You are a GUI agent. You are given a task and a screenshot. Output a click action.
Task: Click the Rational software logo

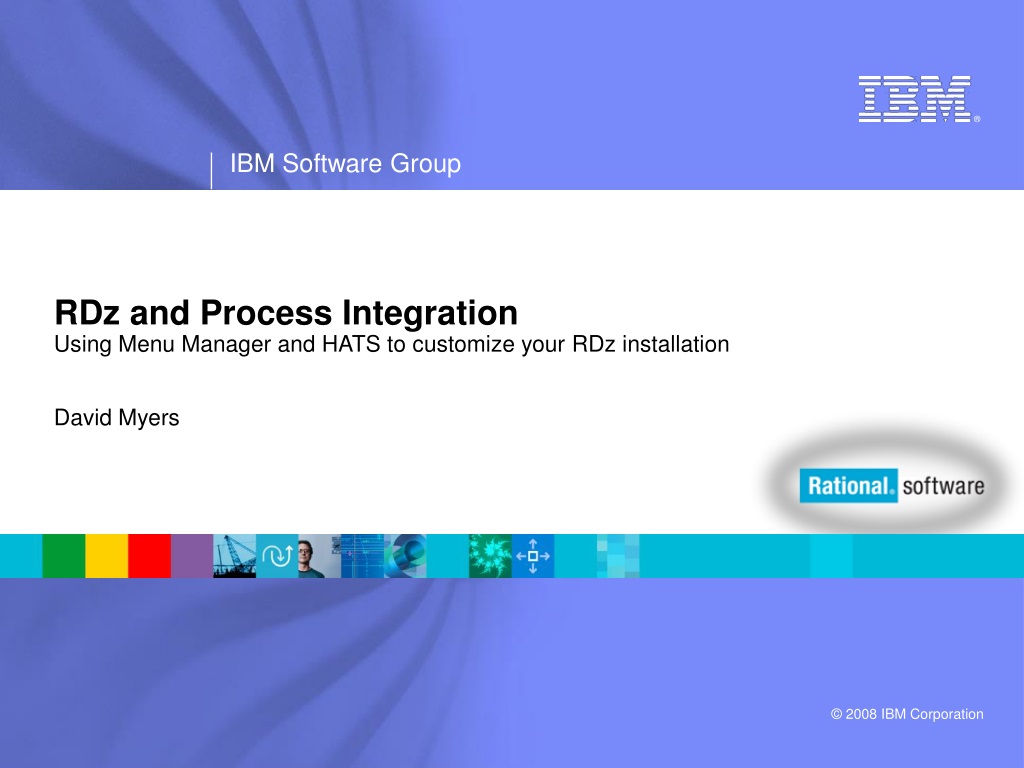pyautogui.click(x=891, y=485)
